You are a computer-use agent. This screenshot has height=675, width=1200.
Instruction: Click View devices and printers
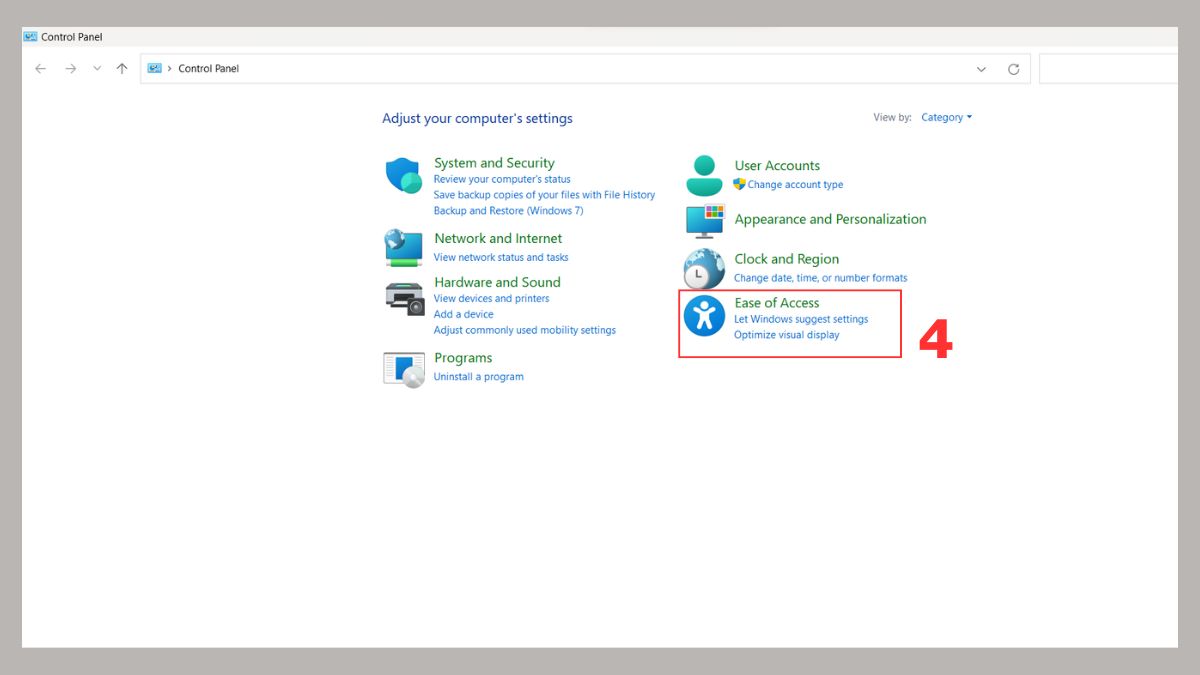[x=491, y=298]
